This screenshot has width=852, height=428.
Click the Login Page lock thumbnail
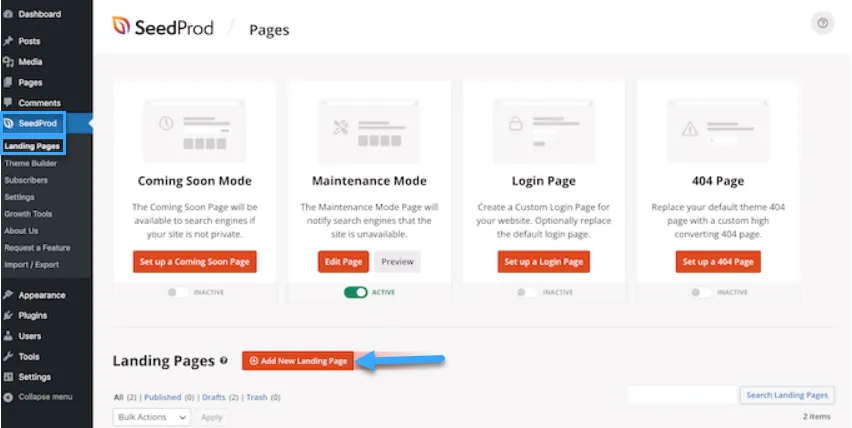pos(543,131)
